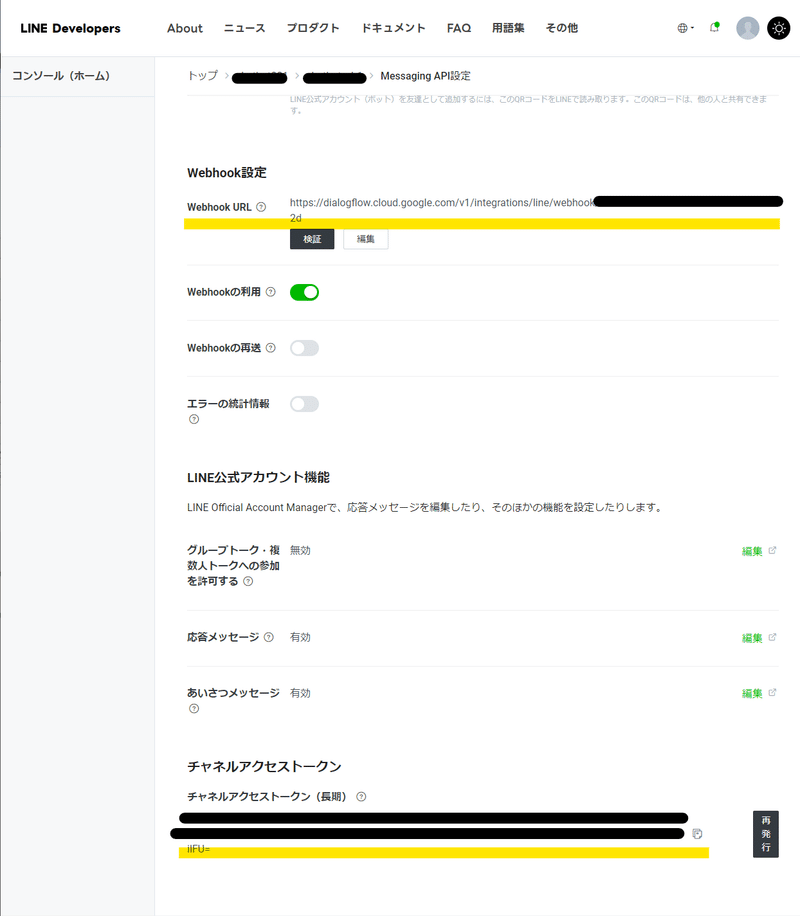This screenshot has height=916, width=800.
Task: Click the 編集 button under Webhook URL
Action: coord(366,239)
